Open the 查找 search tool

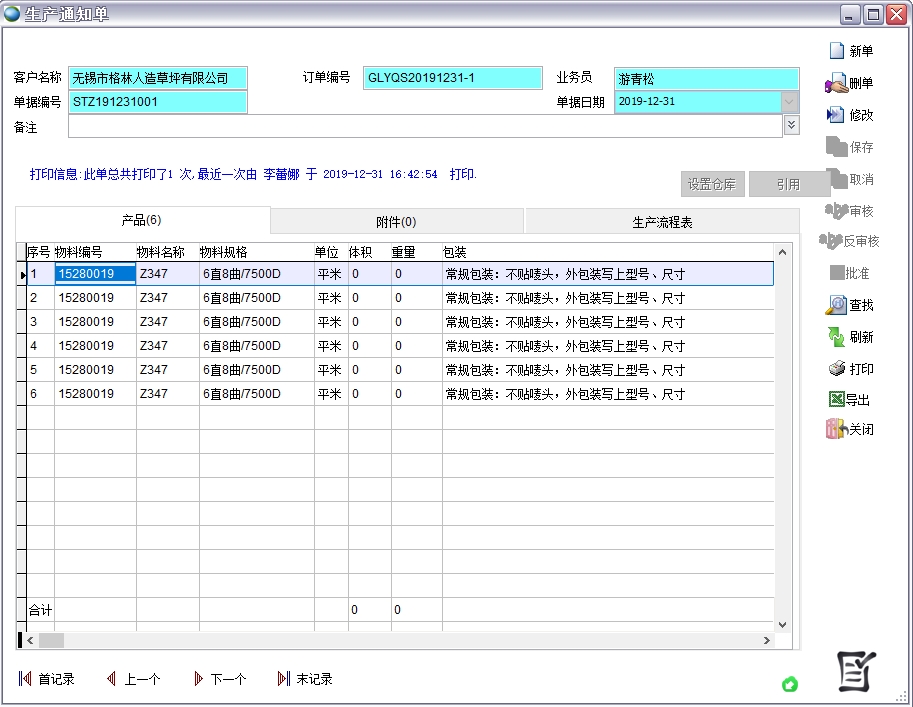[836, 305]
